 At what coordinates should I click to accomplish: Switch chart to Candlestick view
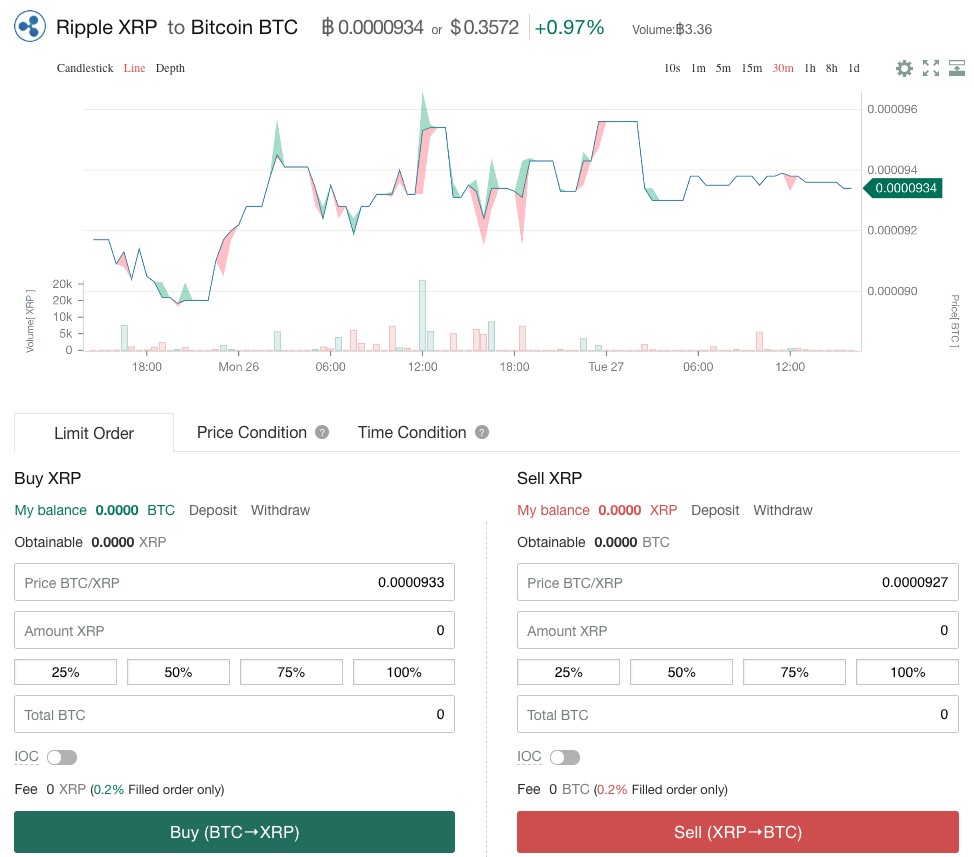click(x=85, y=68)
